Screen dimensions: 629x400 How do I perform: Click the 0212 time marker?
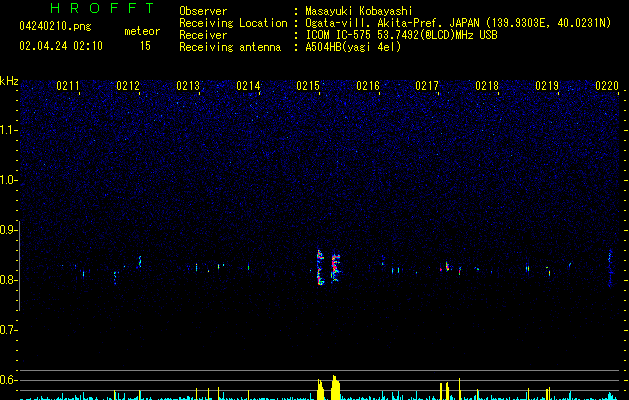point(128,86)
